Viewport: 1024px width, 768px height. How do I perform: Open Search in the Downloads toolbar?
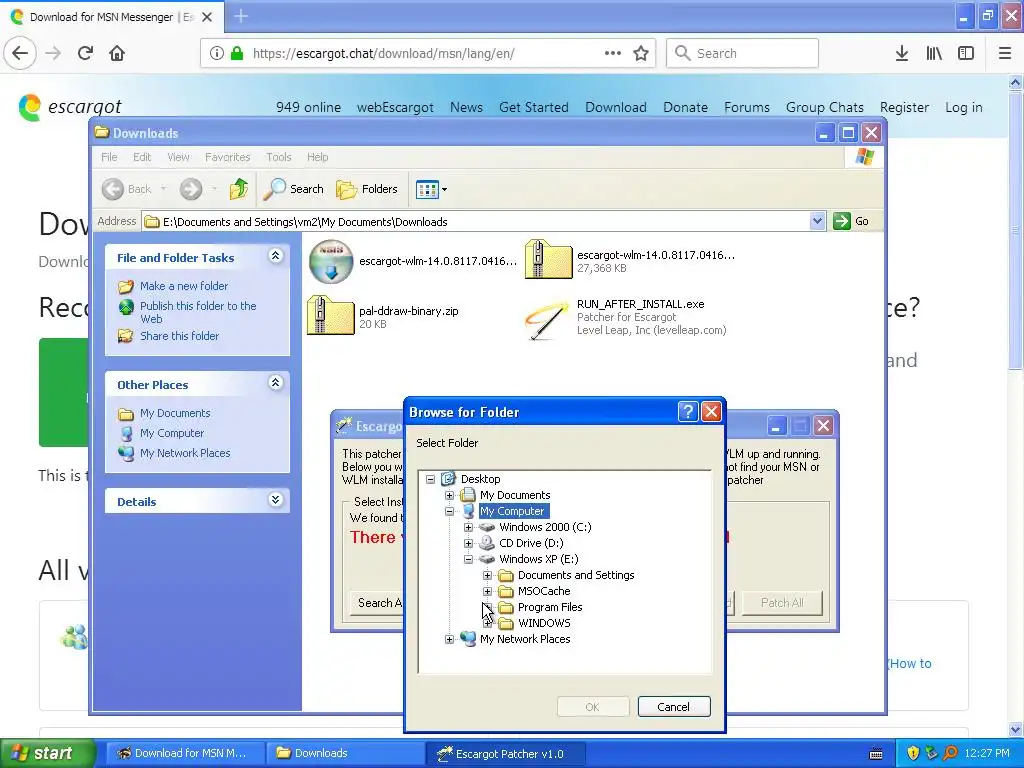pyautogui.click(x=294, y=189)
